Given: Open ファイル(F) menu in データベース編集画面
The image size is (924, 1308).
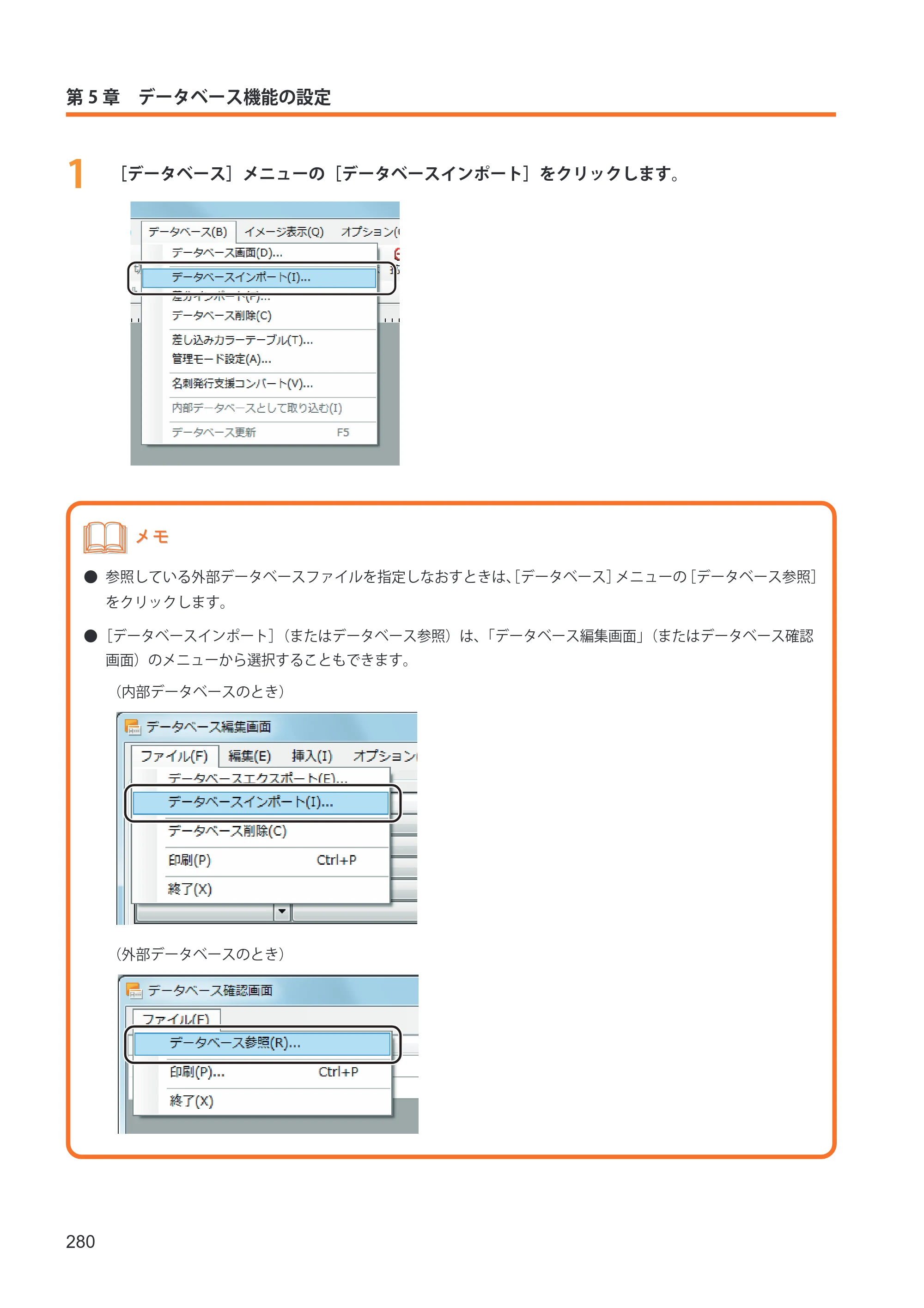Looking at the screenshot, I should (x=174, y=757).
